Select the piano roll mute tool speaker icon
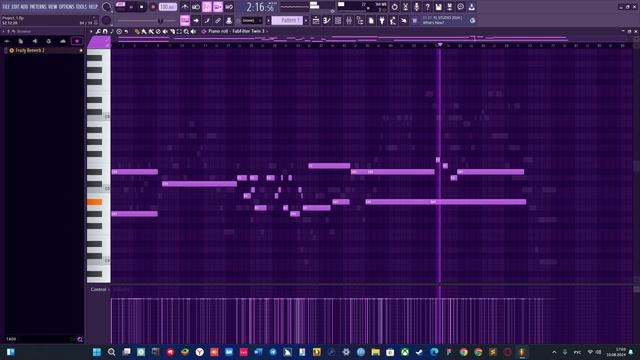Viewport: 640px width, 360px height. 165,31
